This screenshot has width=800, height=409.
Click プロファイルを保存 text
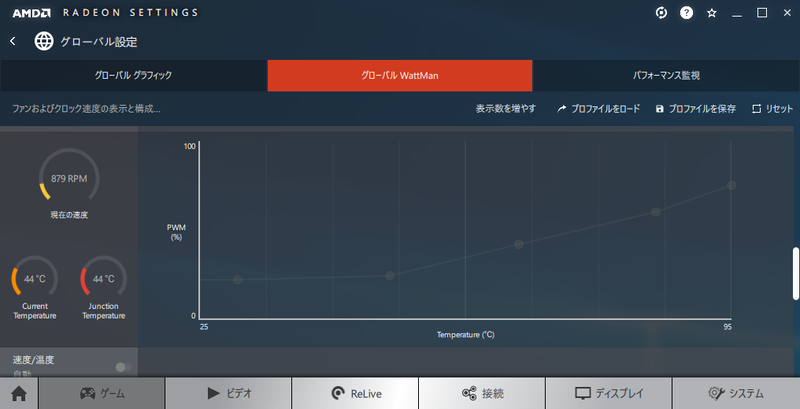pos(702,109)
